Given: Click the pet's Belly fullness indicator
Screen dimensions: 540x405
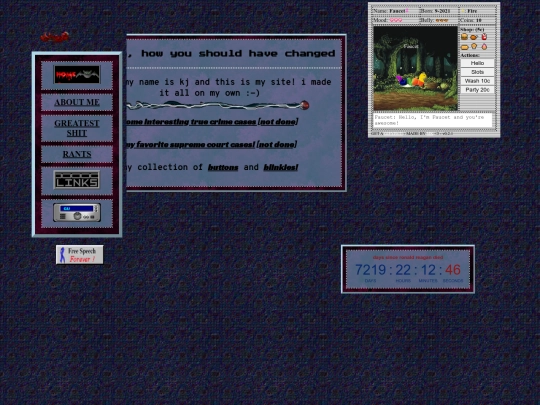Looking at the screenshot, I should [x=442, y=20].
